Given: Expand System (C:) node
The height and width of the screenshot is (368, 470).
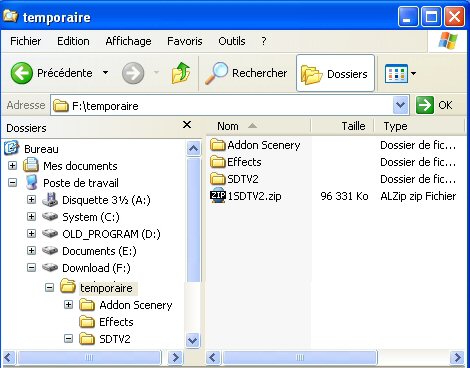Looking at the screenshot, I should 31,216.
